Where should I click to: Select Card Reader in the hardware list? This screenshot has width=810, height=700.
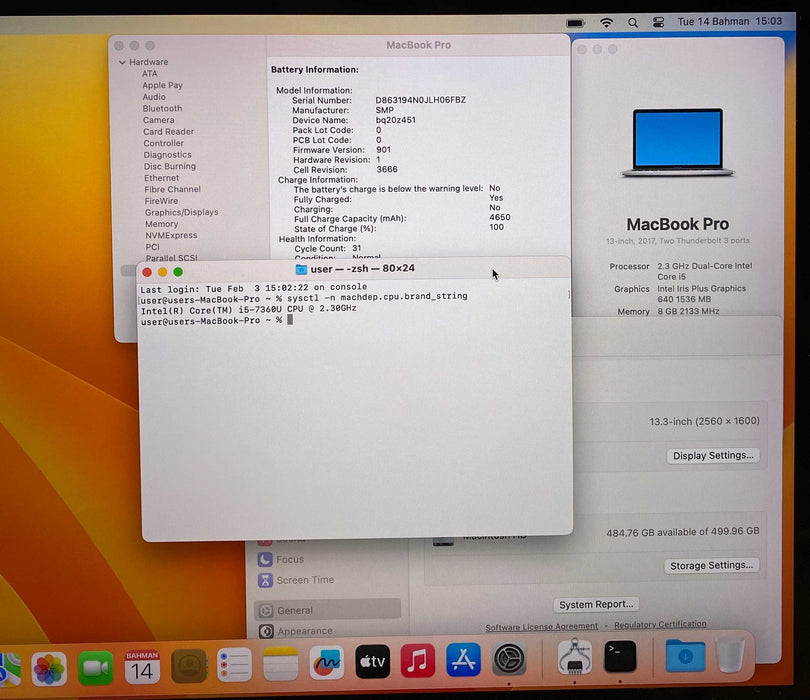(168, 132)
